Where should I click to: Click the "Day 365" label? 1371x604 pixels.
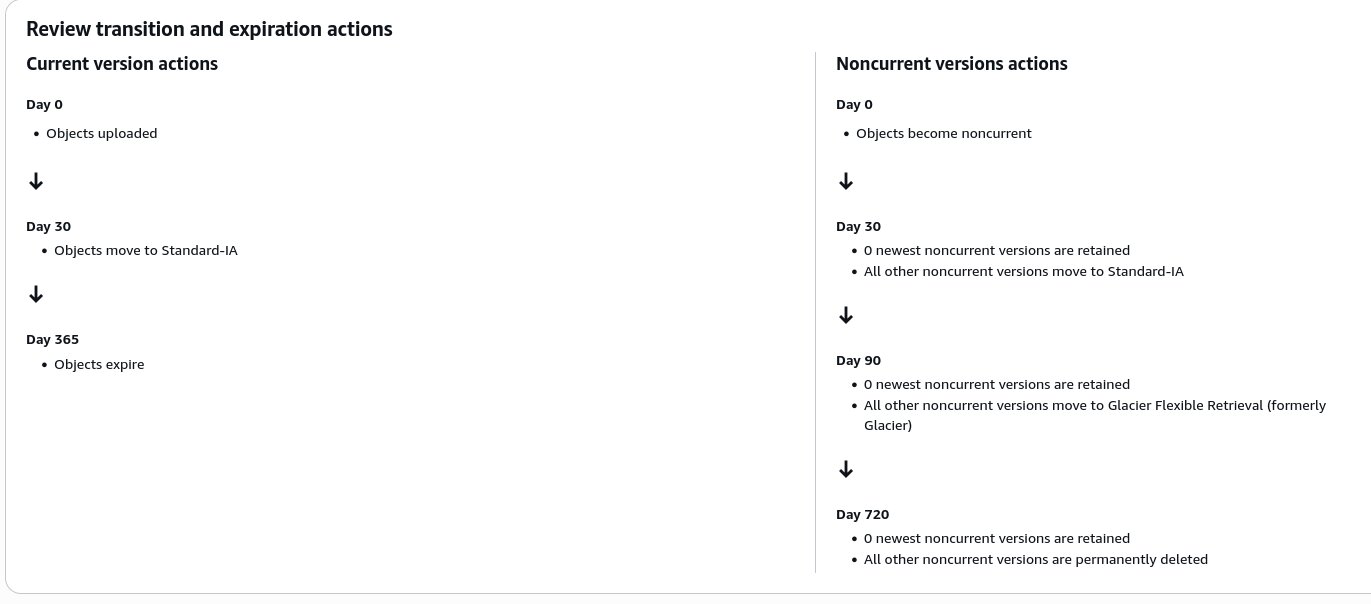point(52,340)
